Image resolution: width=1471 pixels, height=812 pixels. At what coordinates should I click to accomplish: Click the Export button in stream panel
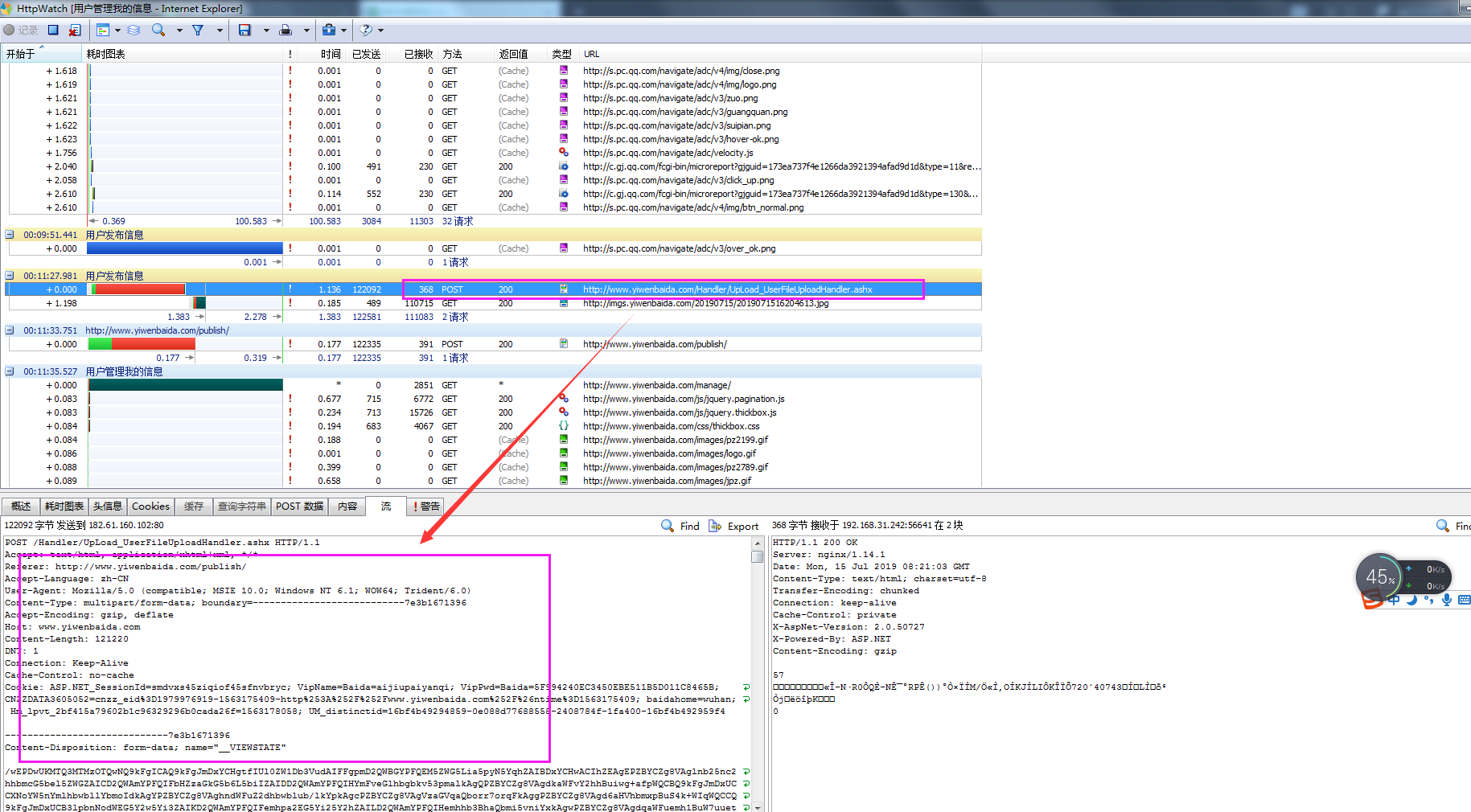coord(733,527)
